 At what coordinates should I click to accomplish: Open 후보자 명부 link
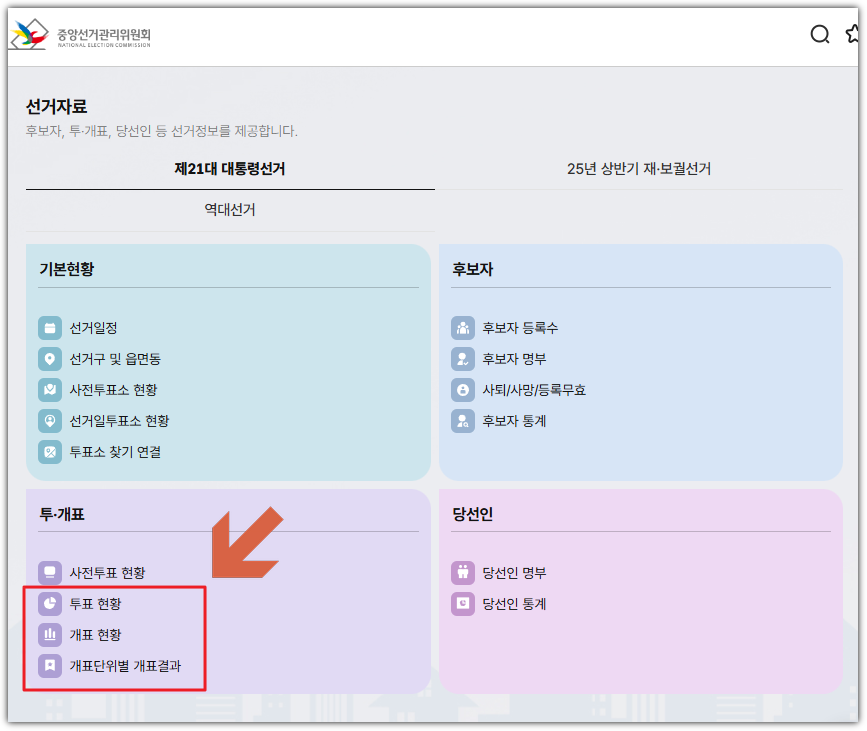coord(514,359)
